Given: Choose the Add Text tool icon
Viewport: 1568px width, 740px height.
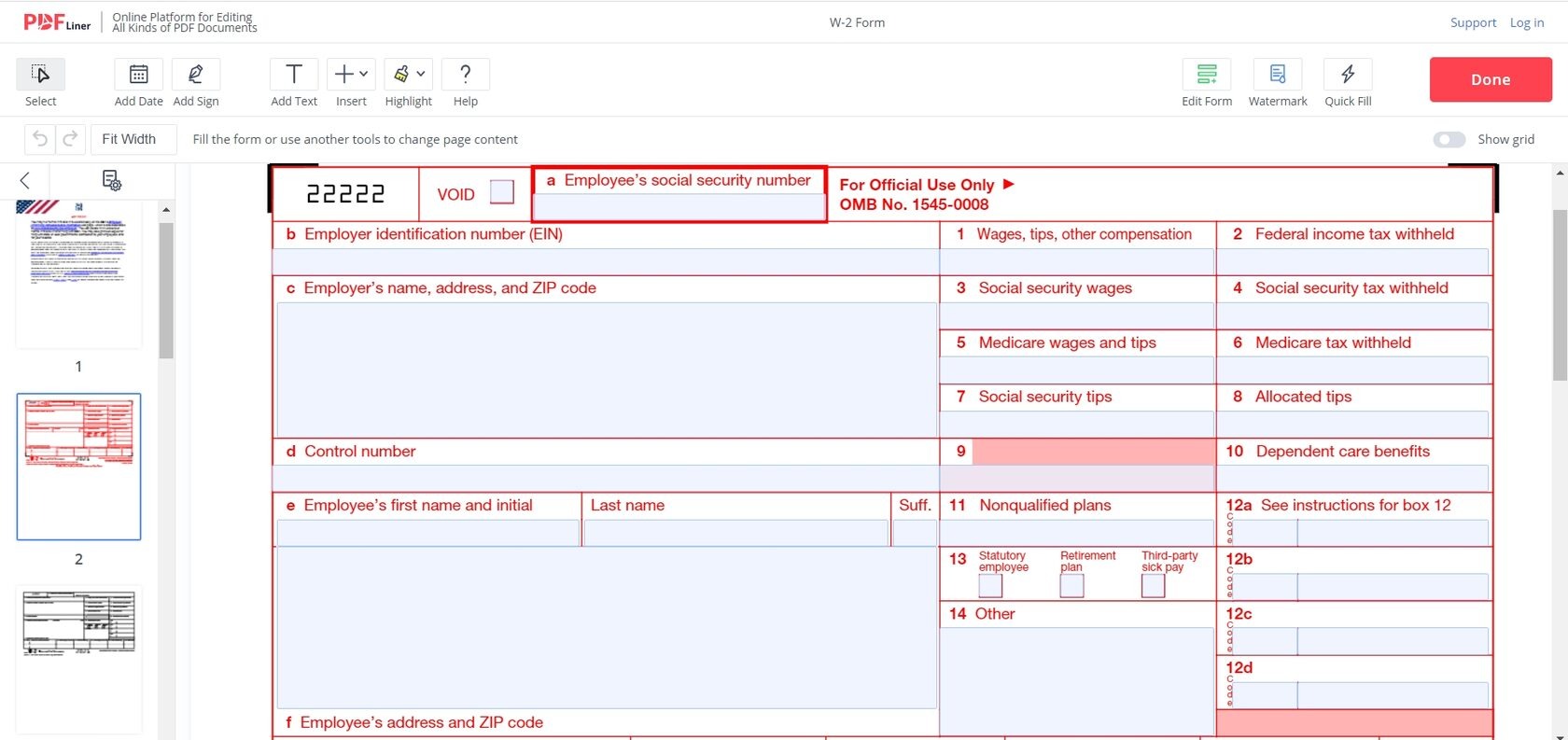Looking at the screenshot, I should [294, 74].
